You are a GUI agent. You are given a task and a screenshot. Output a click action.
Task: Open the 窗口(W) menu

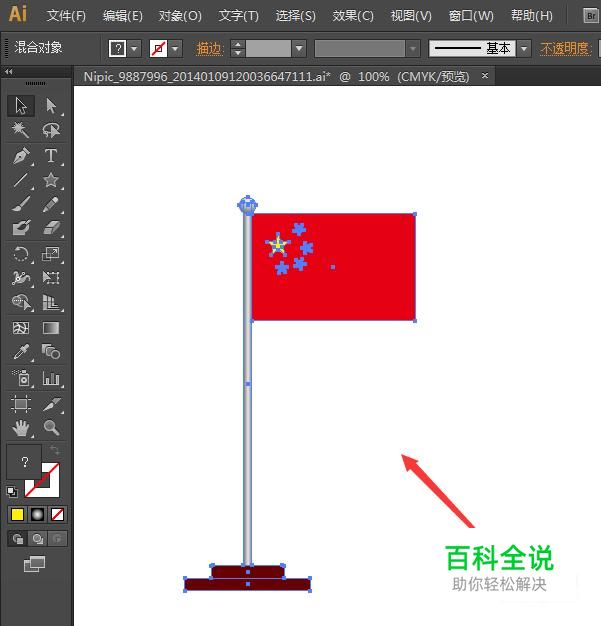(471, 16)
